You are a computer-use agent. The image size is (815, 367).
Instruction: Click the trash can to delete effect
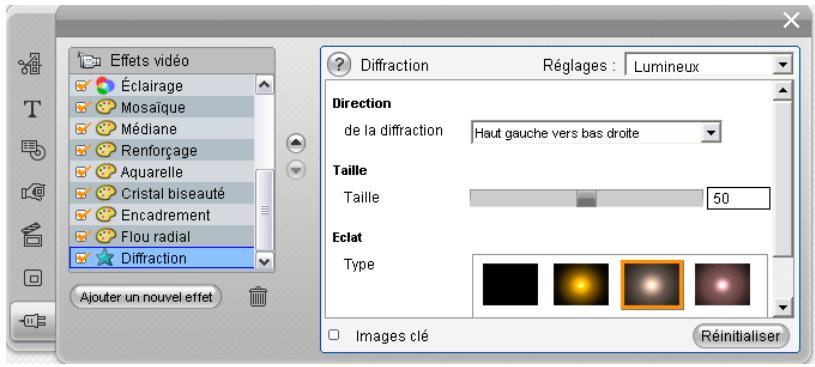coord(258,297)
